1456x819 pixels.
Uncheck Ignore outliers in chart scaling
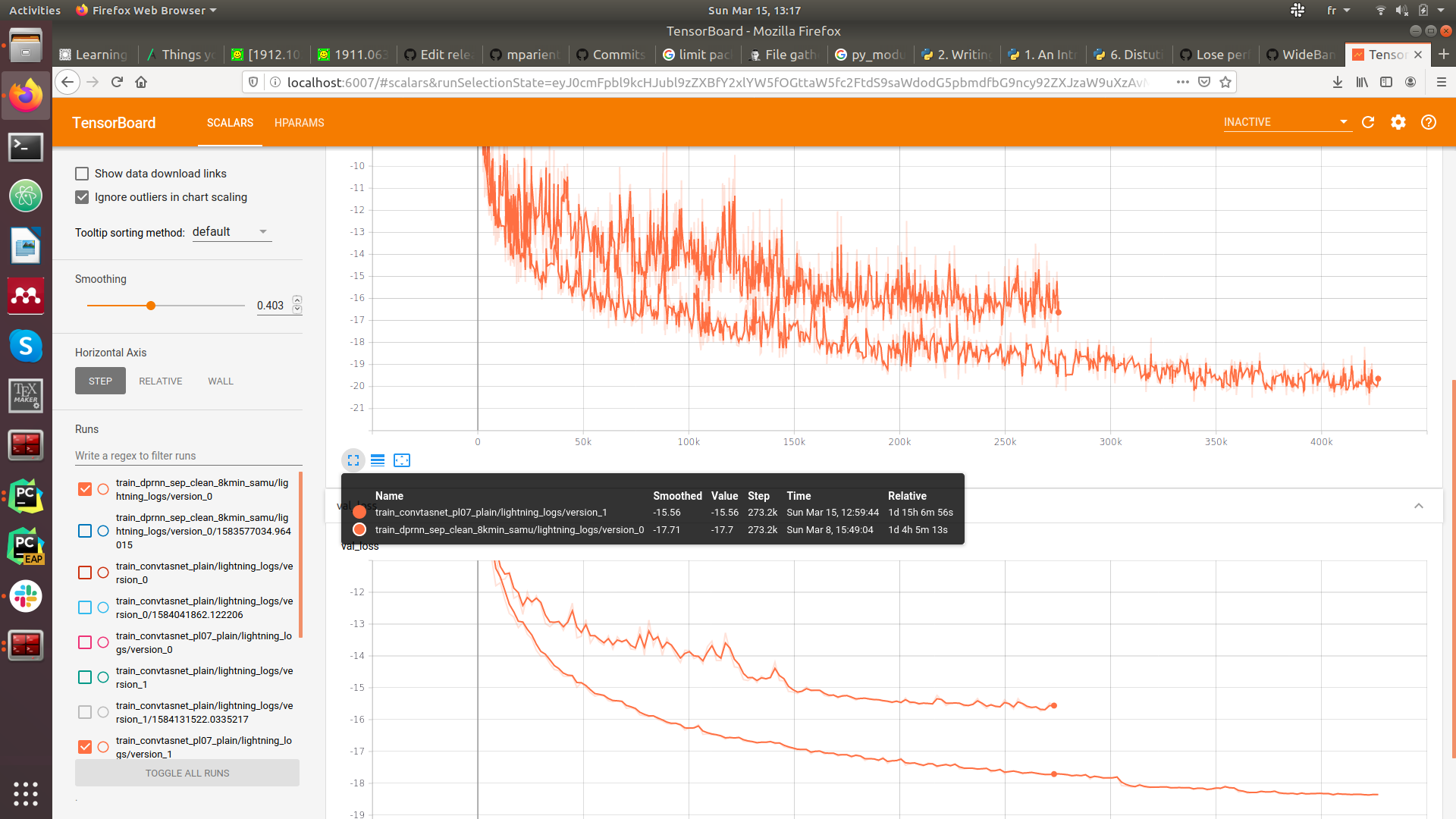pos(82,197)
